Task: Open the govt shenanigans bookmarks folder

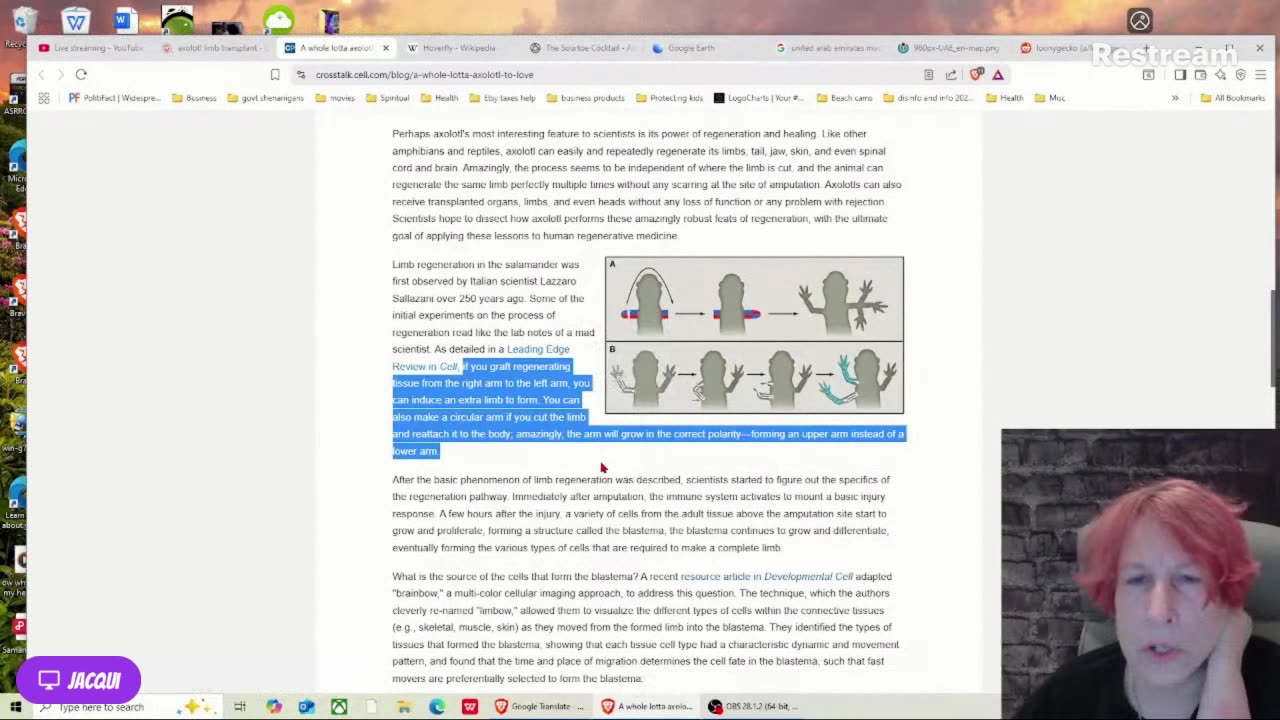Action: 265,98
